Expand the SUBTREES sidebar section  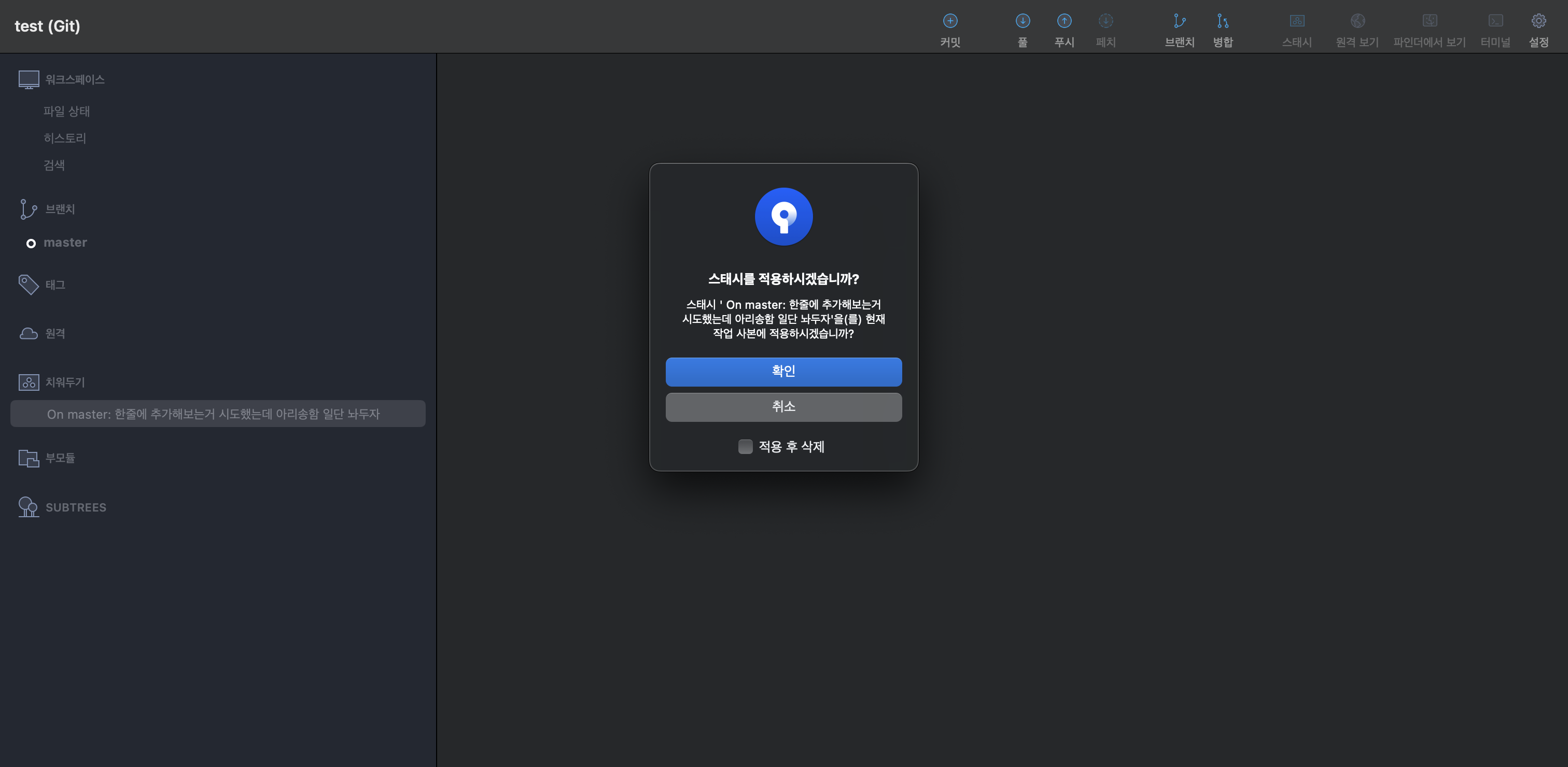click(76, 507)
